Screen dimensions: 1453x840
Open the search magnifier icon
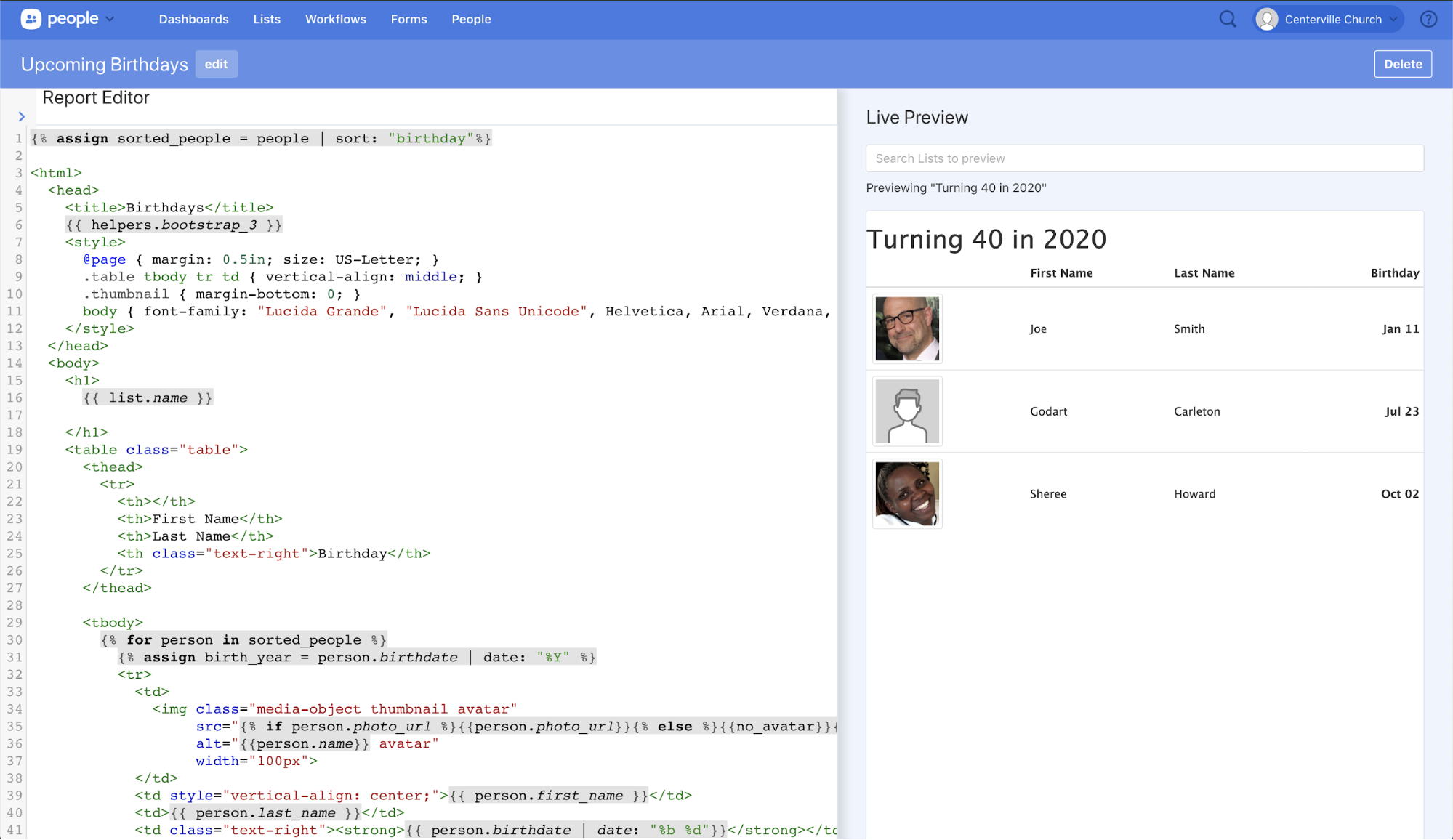(1228, 19)
